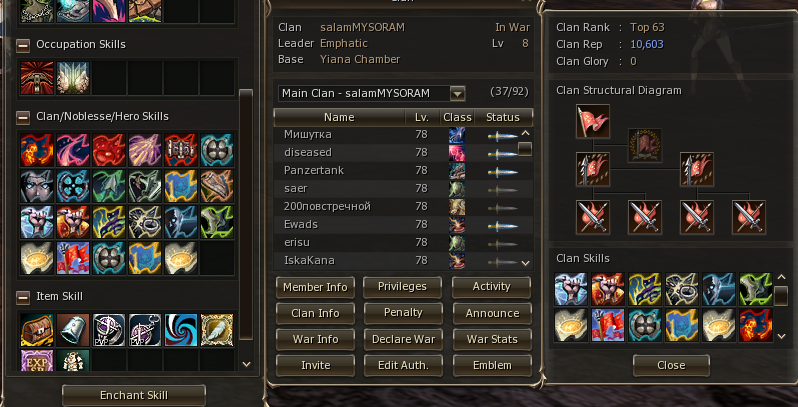This screenshot has height=407, width=798.
Task: Select the laurel wreath academy icon in diagram
Action: (645, 145)
